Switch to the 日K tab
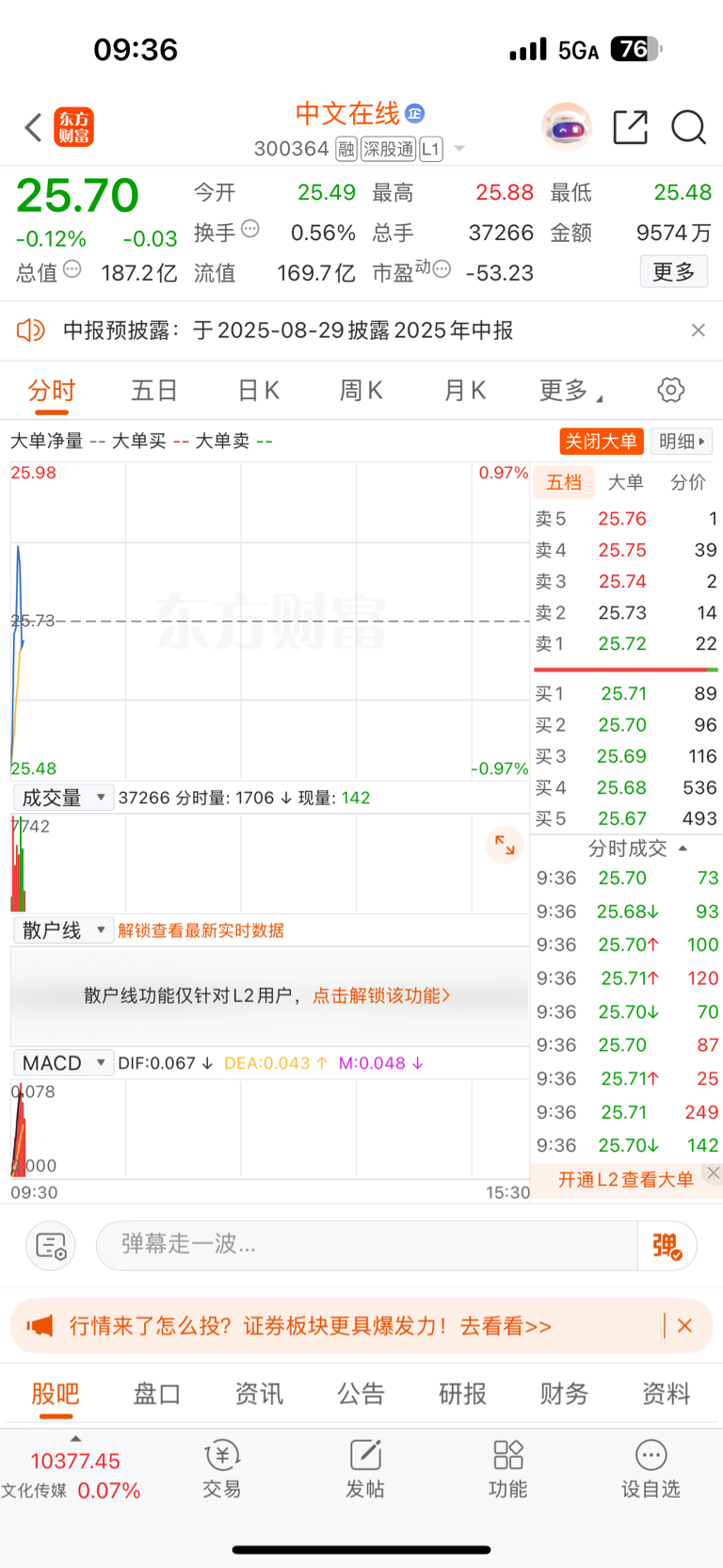The width and height of the screenshot is (723, 1568). click(x=258, y=390)
